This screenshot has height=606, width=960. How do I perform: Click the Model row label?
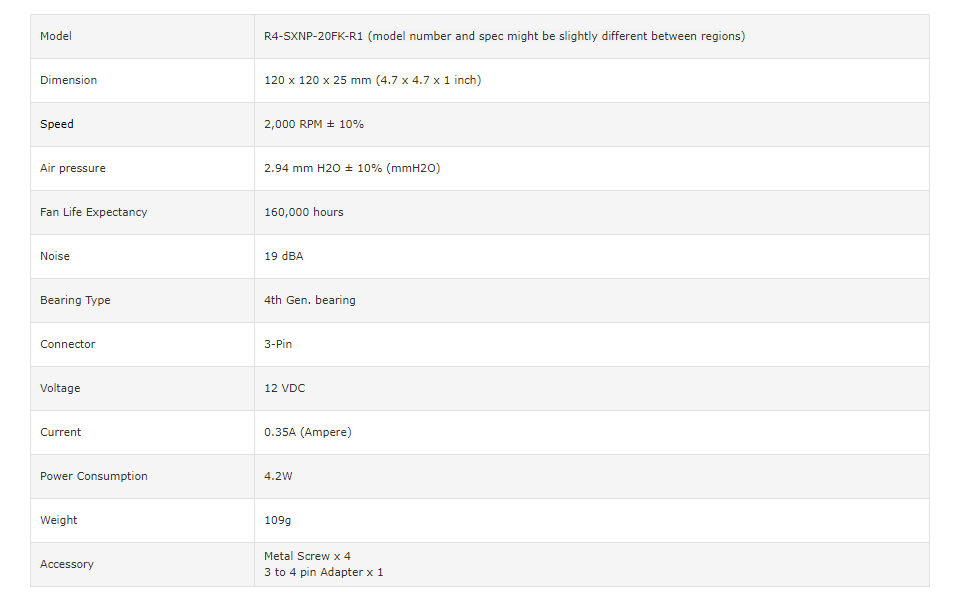[56, 36]
